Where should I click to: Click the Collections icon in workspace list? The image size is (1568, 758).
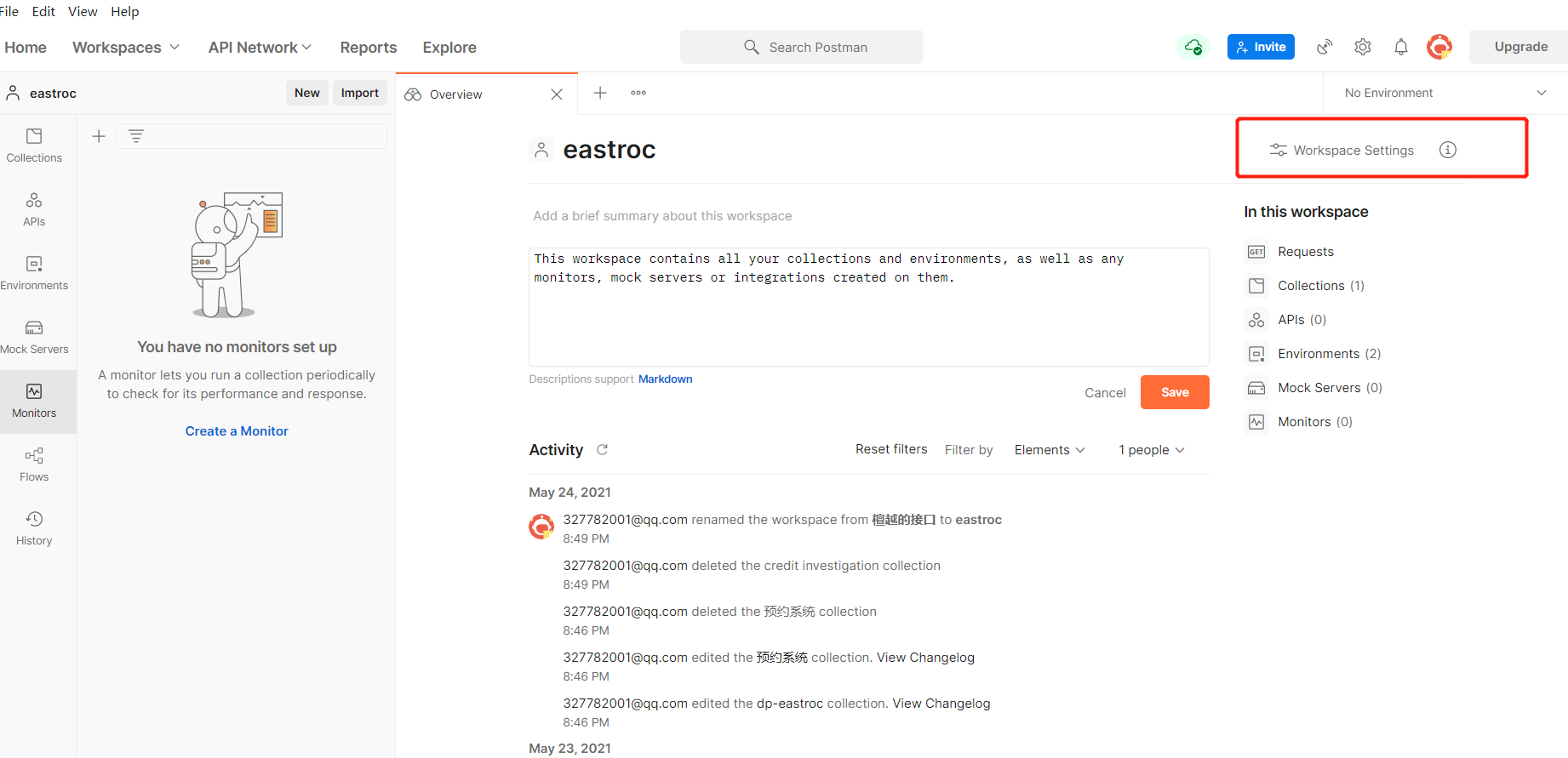click(1256, 286)
